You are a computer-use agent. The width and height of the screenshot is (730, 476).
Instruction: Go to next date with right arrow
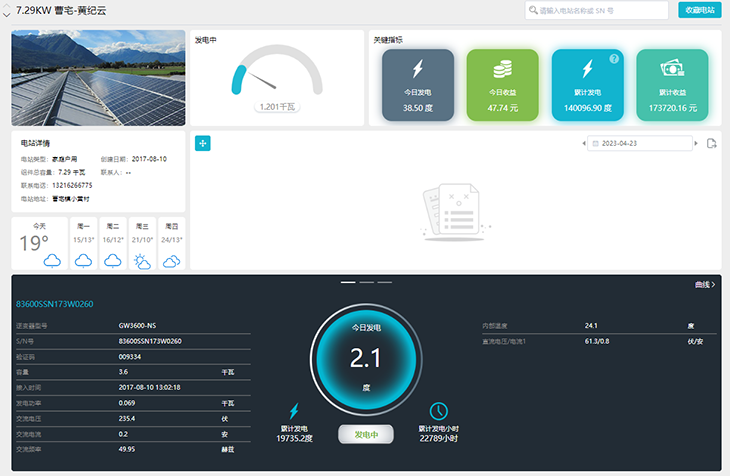[694, 144]
